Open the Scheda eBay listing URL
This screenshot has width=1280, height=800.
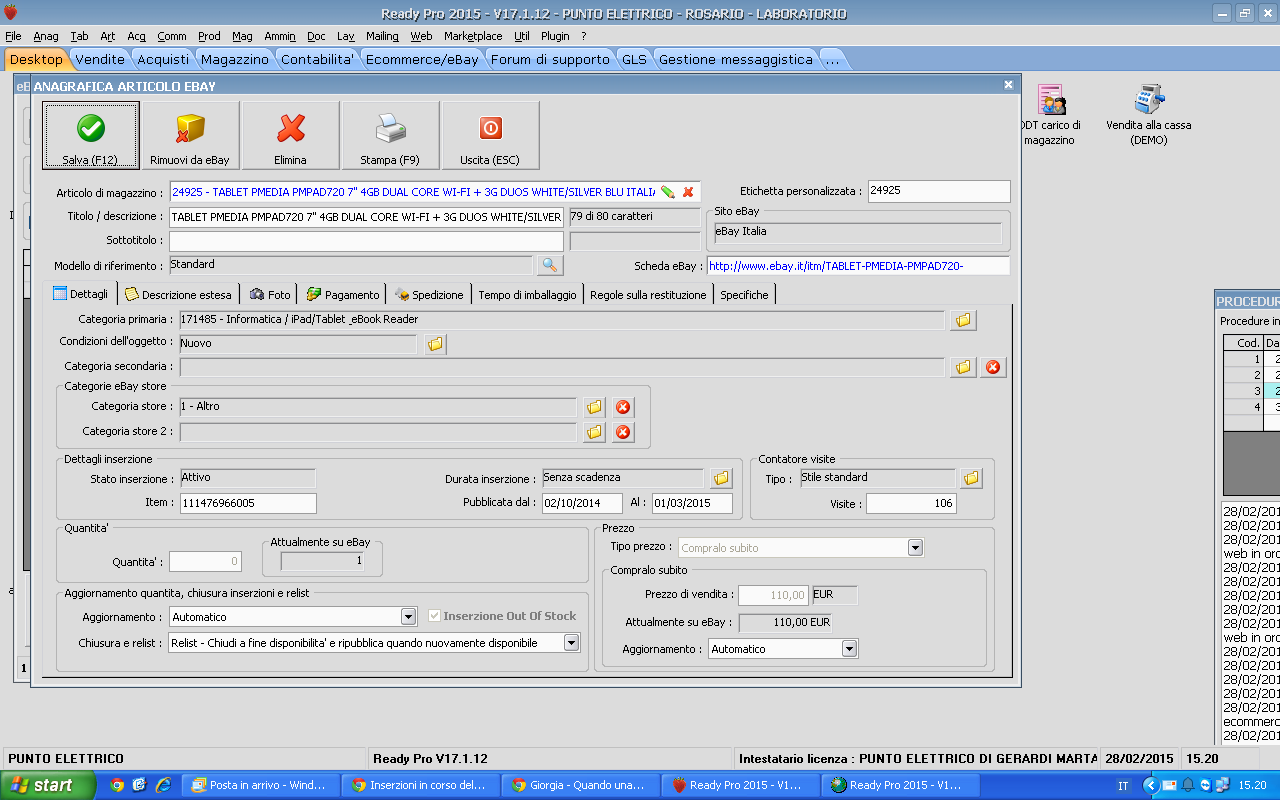tap(858, 266)
